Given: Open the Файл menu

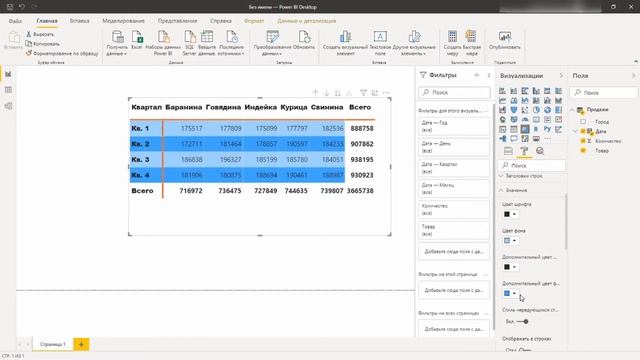Looking at the screenshot, I should click(x=15, y=21).
